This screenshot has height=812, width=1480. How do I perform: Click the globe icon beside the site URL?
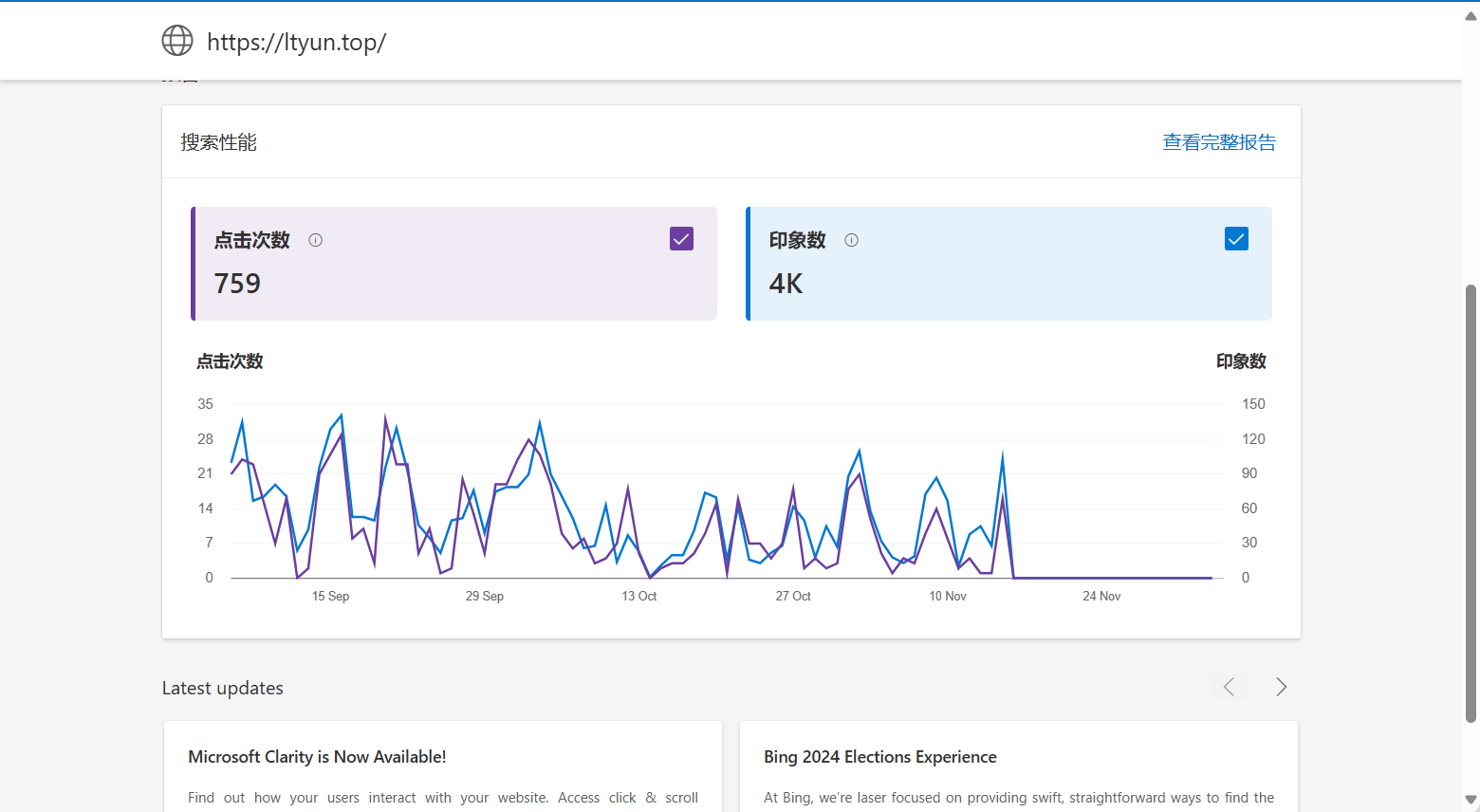point(177,41)
